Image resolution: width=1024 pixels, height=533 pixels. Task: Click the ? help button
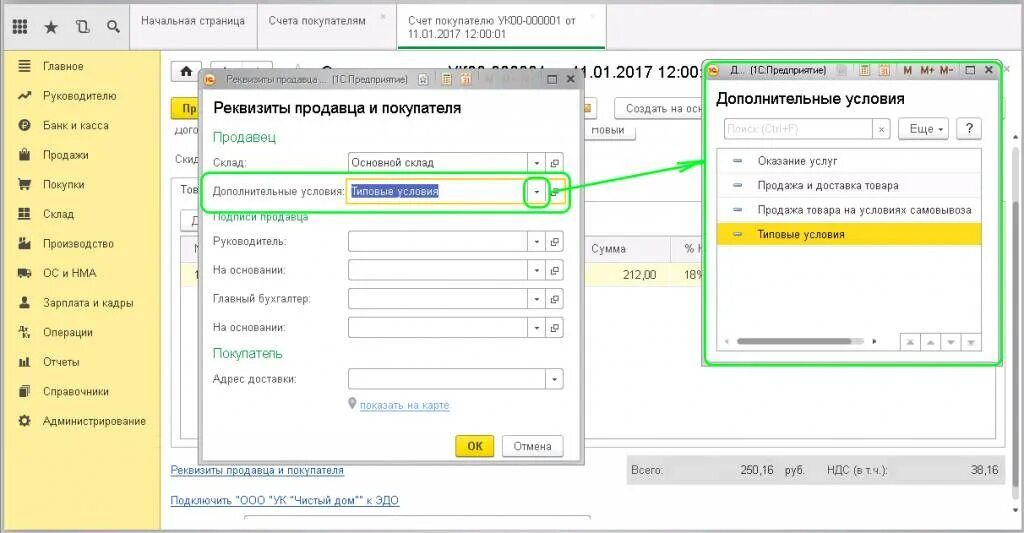click(969, 129)
